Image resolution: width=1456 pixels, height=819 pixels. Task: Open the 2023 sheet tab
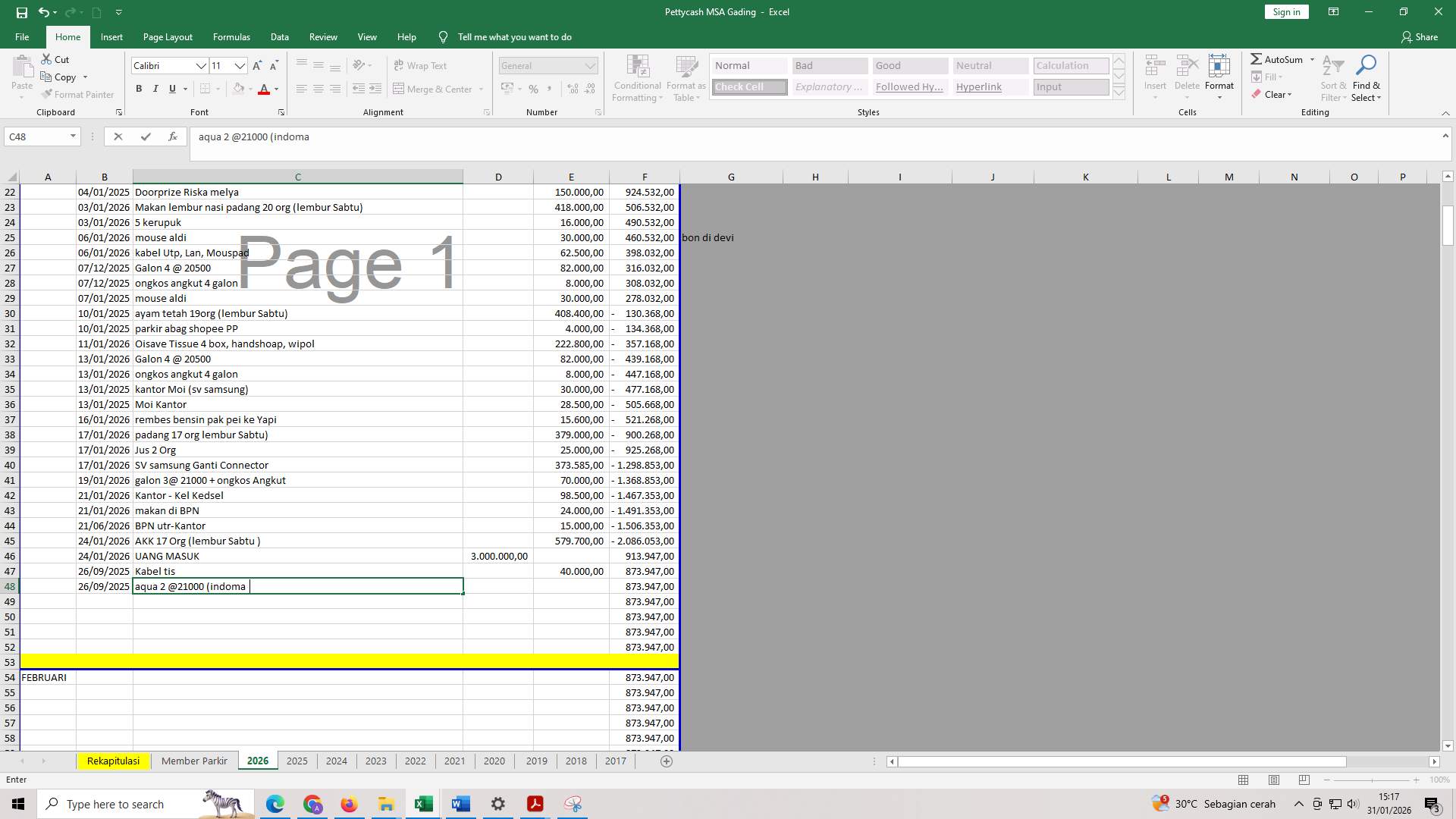click(x=375, y=761)
